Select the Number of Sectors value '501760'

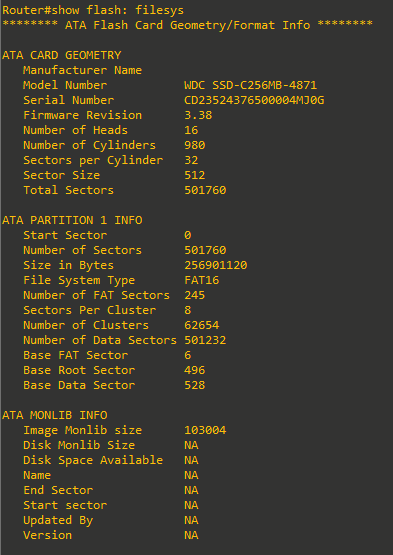coord(205,250)
